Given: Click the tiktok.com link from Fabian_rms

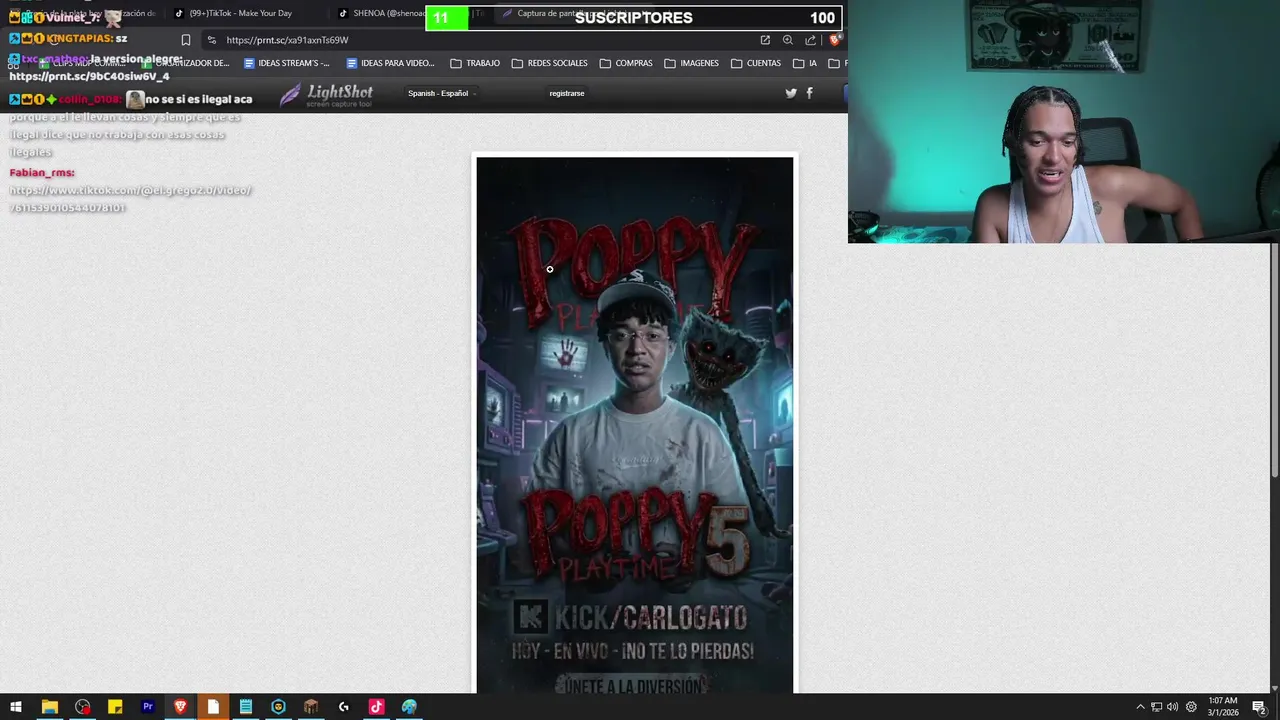Looking at the screenshot, I should 130,199.
